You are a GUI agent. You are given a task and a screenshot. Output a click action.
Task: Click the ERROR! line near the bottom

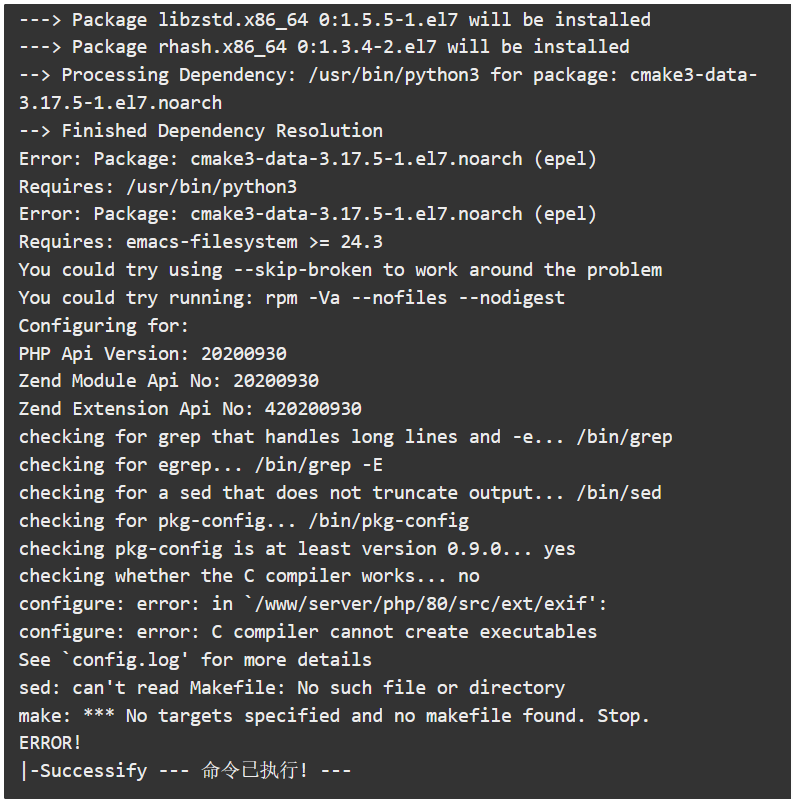[50, 743]
